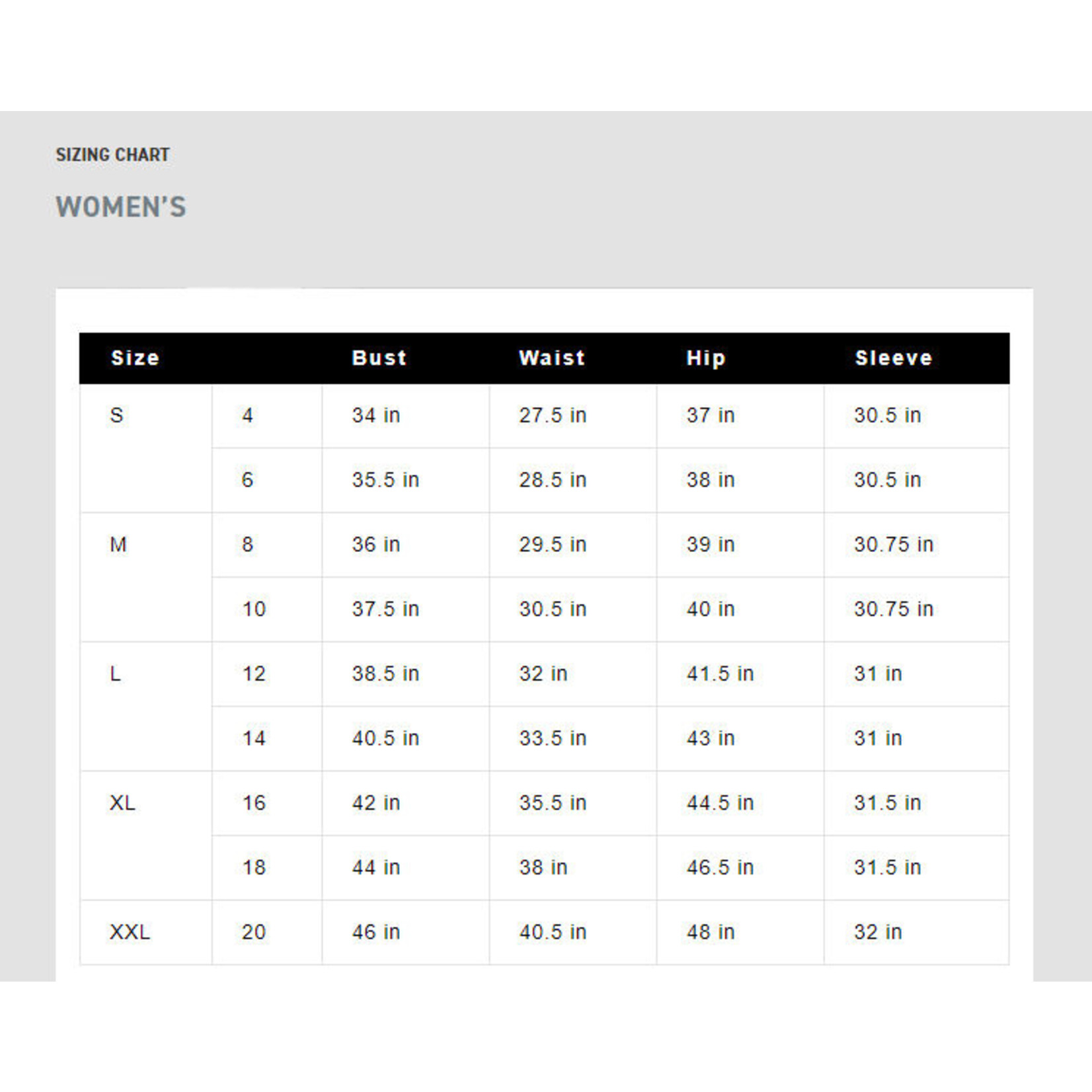The width and height of the screenshot is (1092, 1092).
Task: Click the 34 in bust measurement
Action: click(375, 415)
